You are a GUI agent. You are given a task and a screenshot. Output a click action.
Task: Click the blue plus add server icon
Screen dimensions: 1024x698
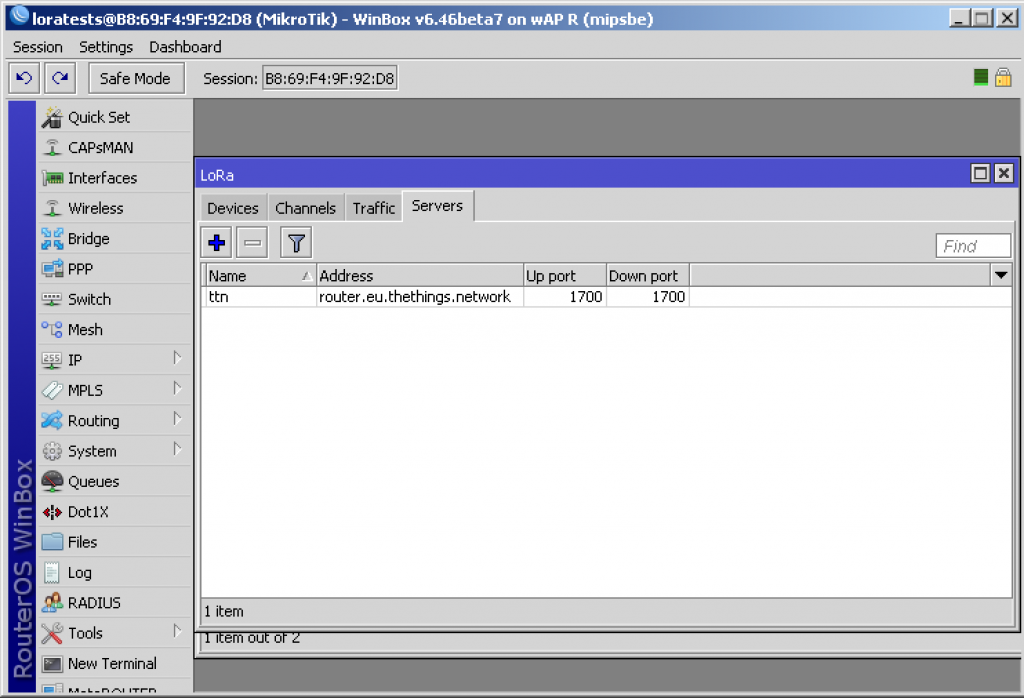[216, 242]
